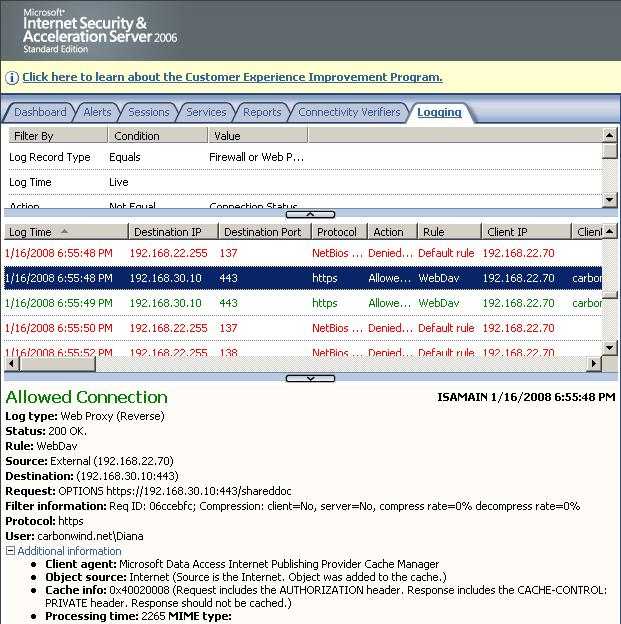Collapse the Additional information section

(10, 551)
